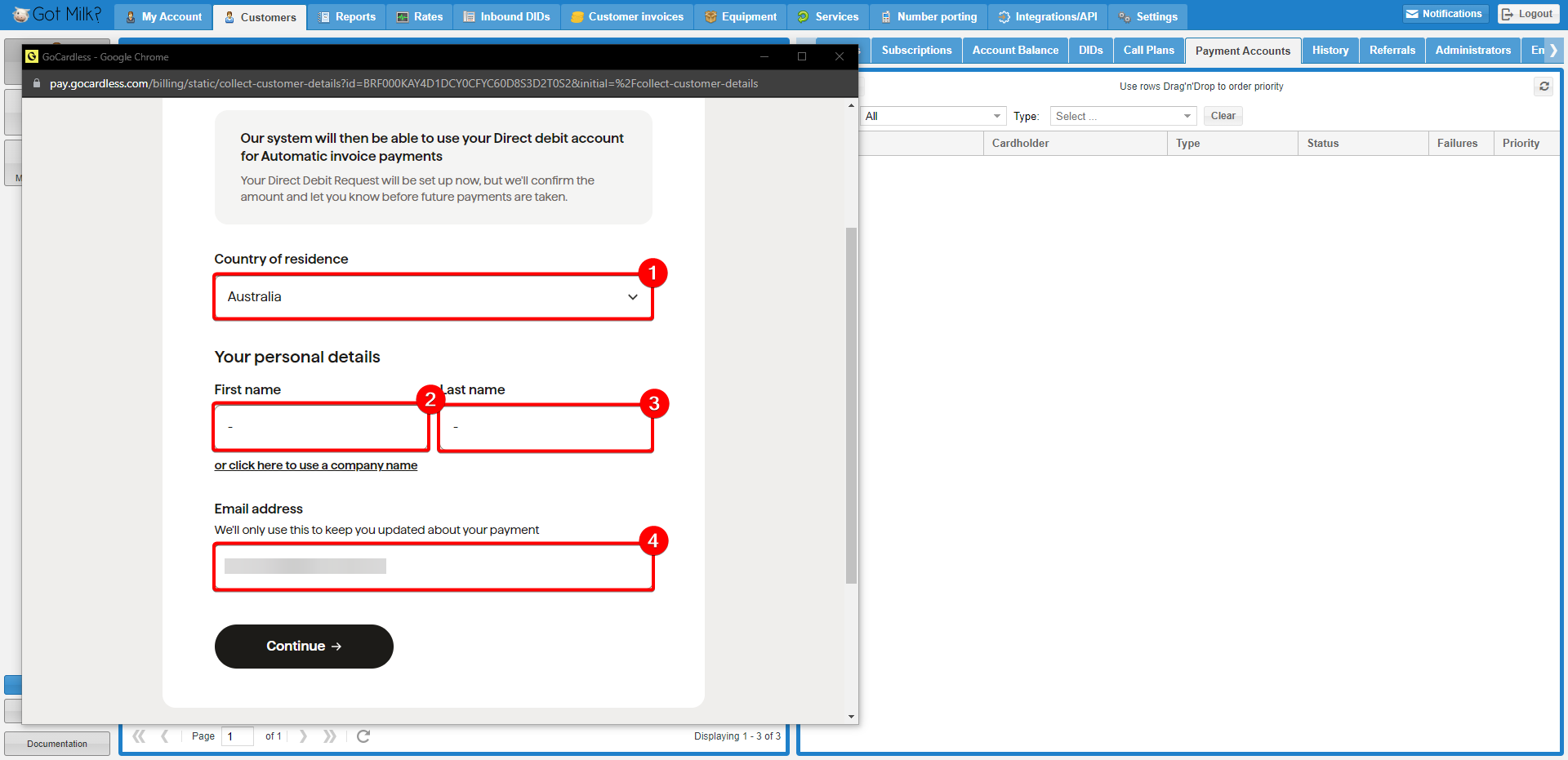Open the My Account tab
This screenshot has width=1568, height=760.
pos(163,17)
